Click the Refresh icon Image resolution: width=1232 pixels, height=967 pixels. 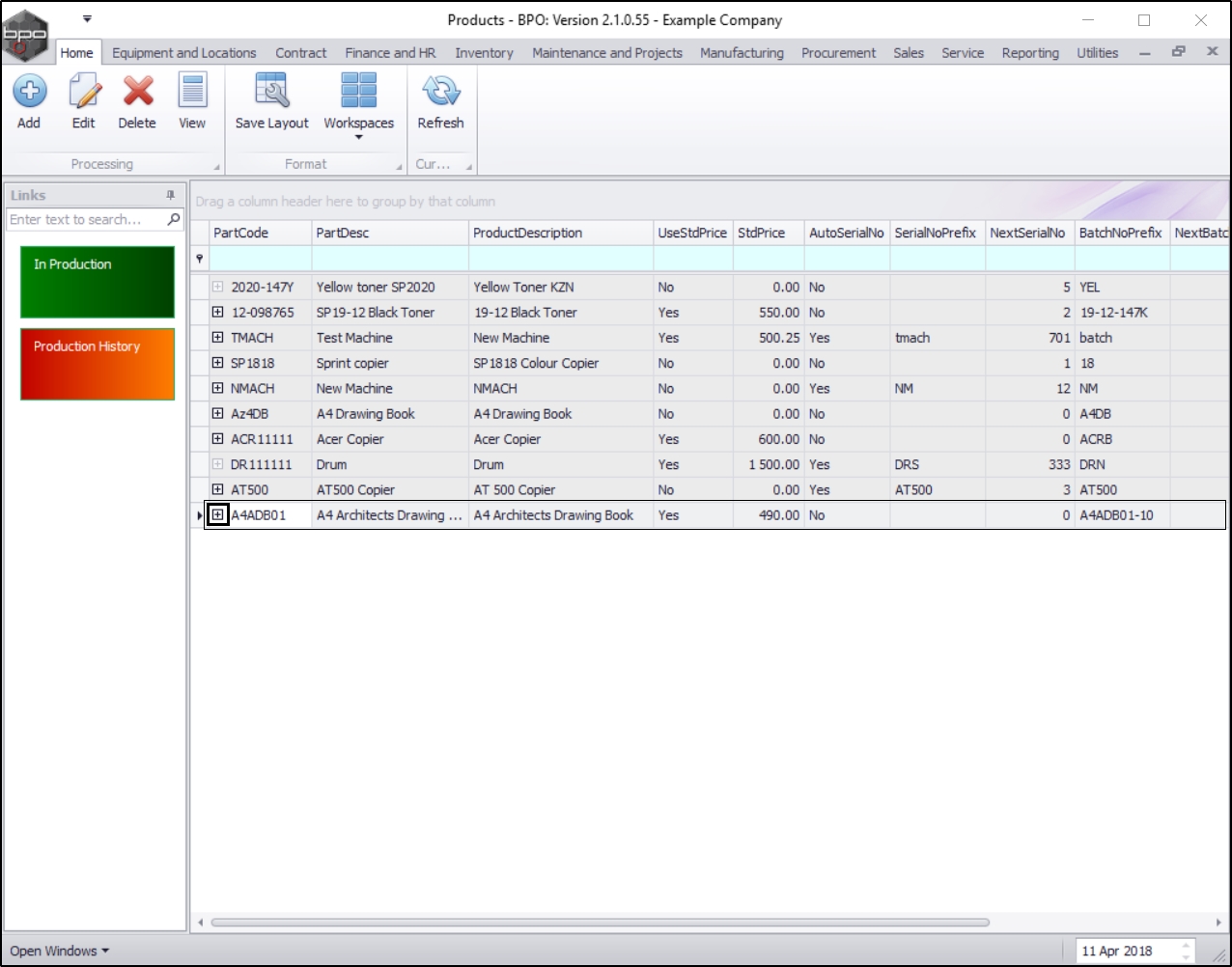440,92
